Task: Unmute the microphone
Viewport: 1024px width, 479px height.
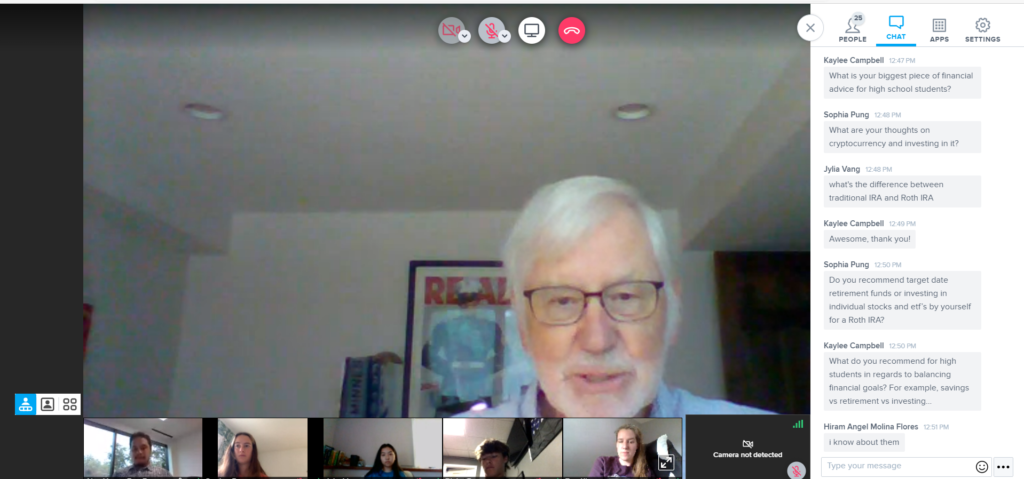Action: 489,31
